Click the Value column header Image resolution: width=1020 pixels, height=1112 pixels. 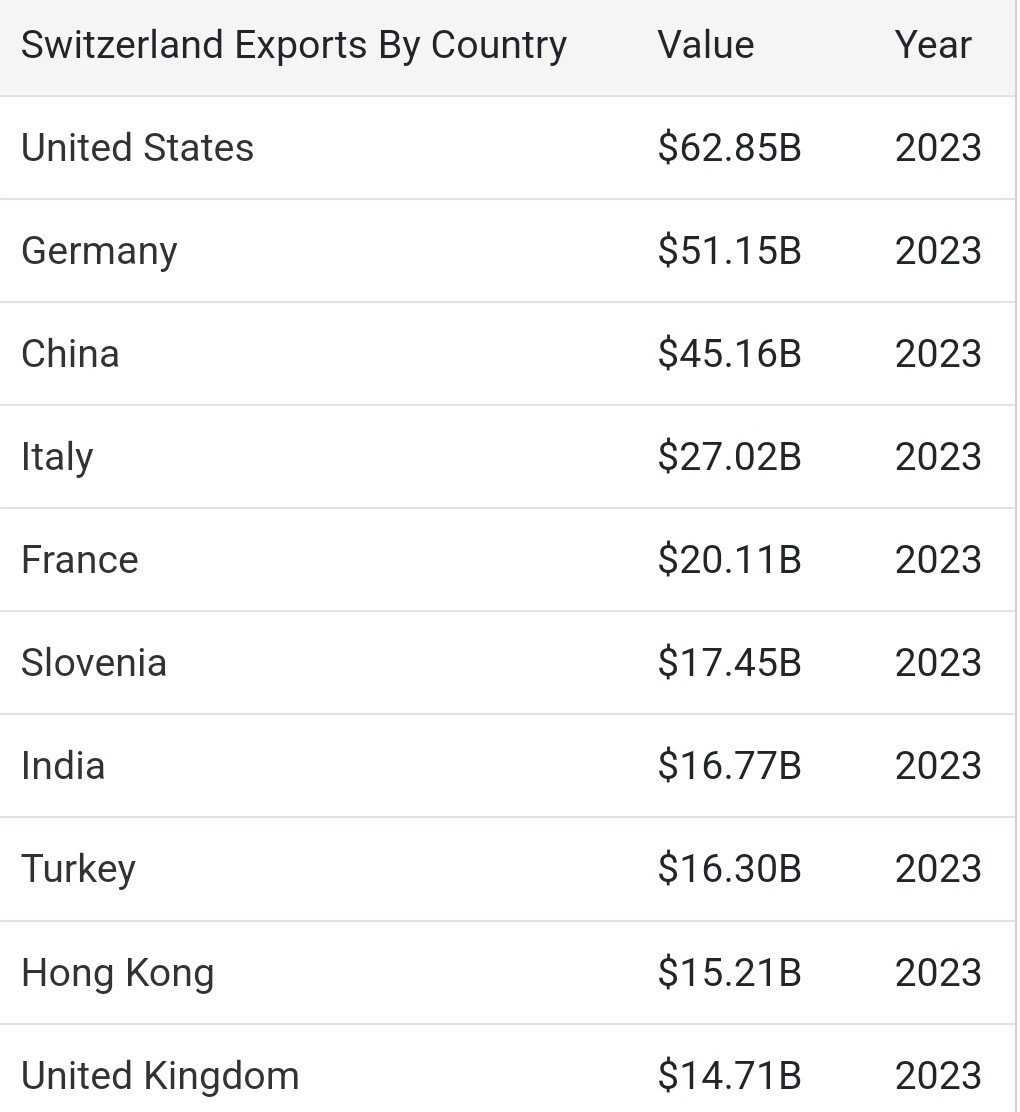pos(705,45)
